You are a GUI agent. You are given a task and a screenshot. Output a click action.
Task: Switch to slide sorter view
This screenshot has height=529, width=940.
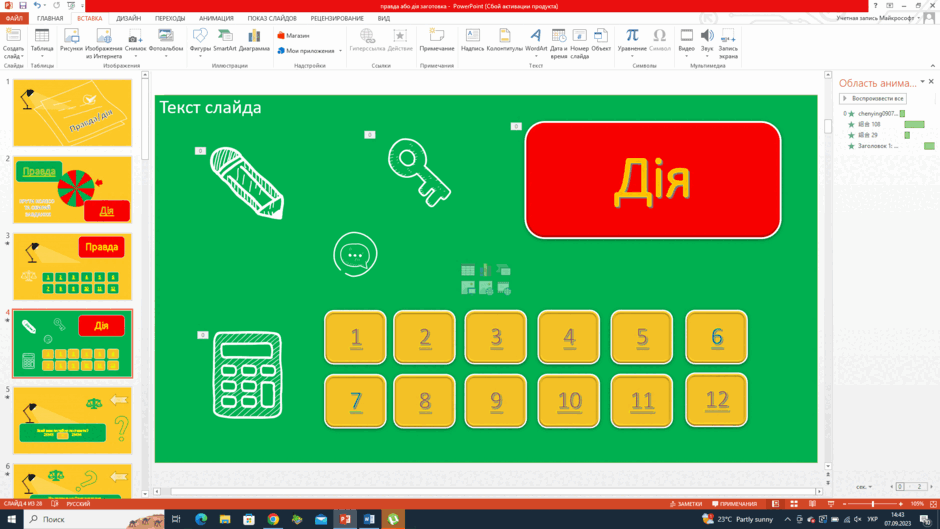coord(794,504)
